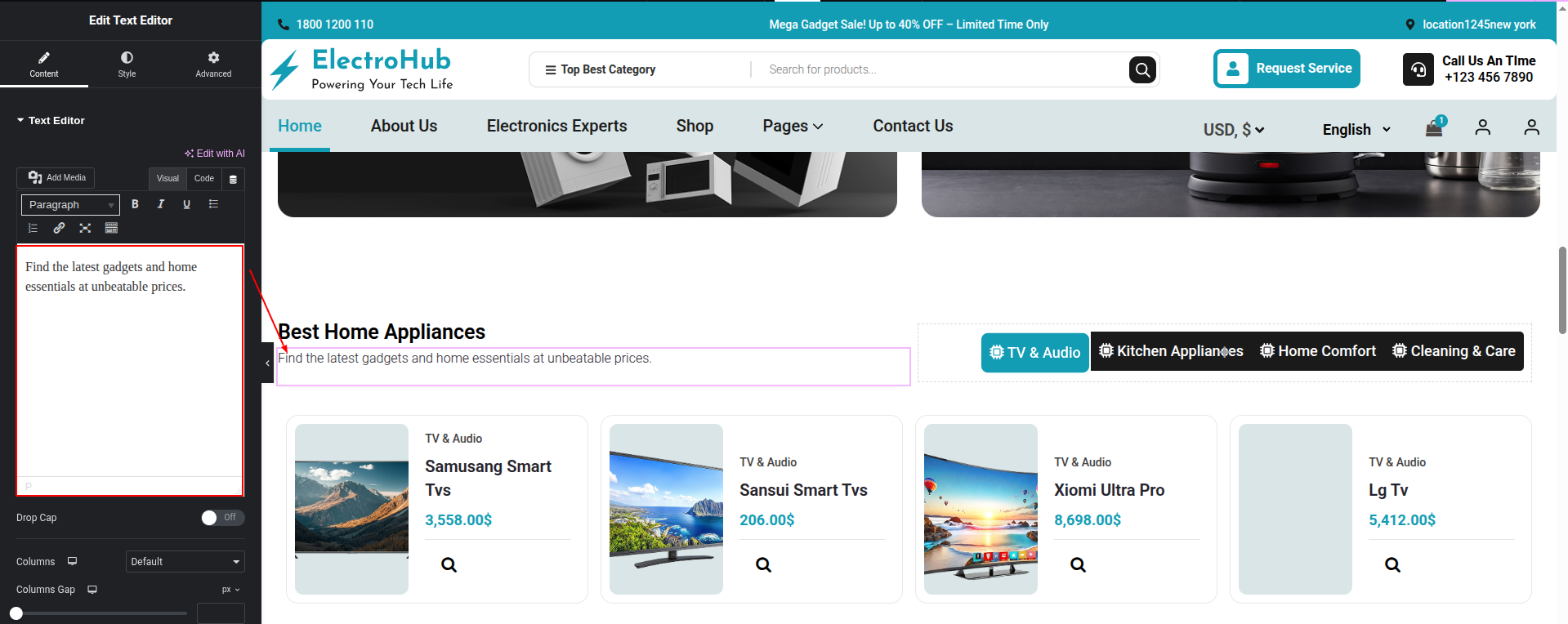1568x624 pixels.
Task: Insert a bulleted list in the editor
Action: pyautogui.click(x=213, y=204)
